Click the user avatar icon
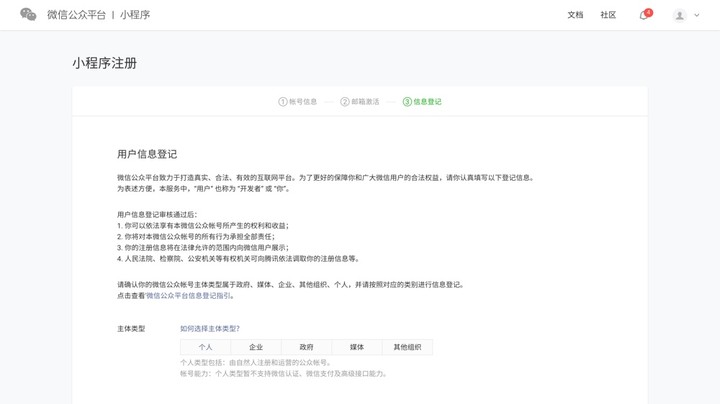Viewport: 720px width, 404px height. click(680, 15)
